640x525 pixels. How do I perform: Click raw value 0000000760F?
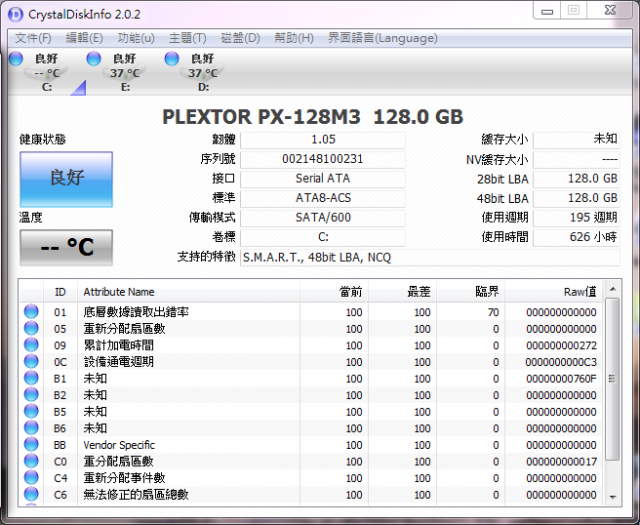(x=561, y=379)
